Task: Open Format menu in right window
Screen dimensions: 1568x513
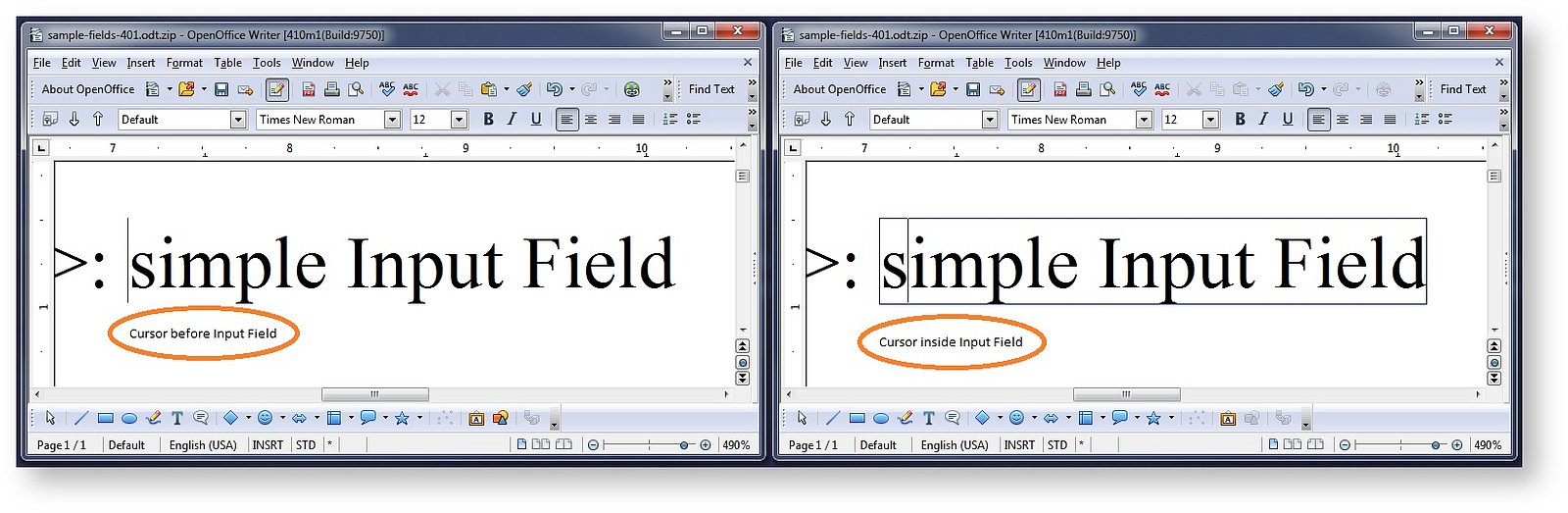Action: click(x=936, y=63)
